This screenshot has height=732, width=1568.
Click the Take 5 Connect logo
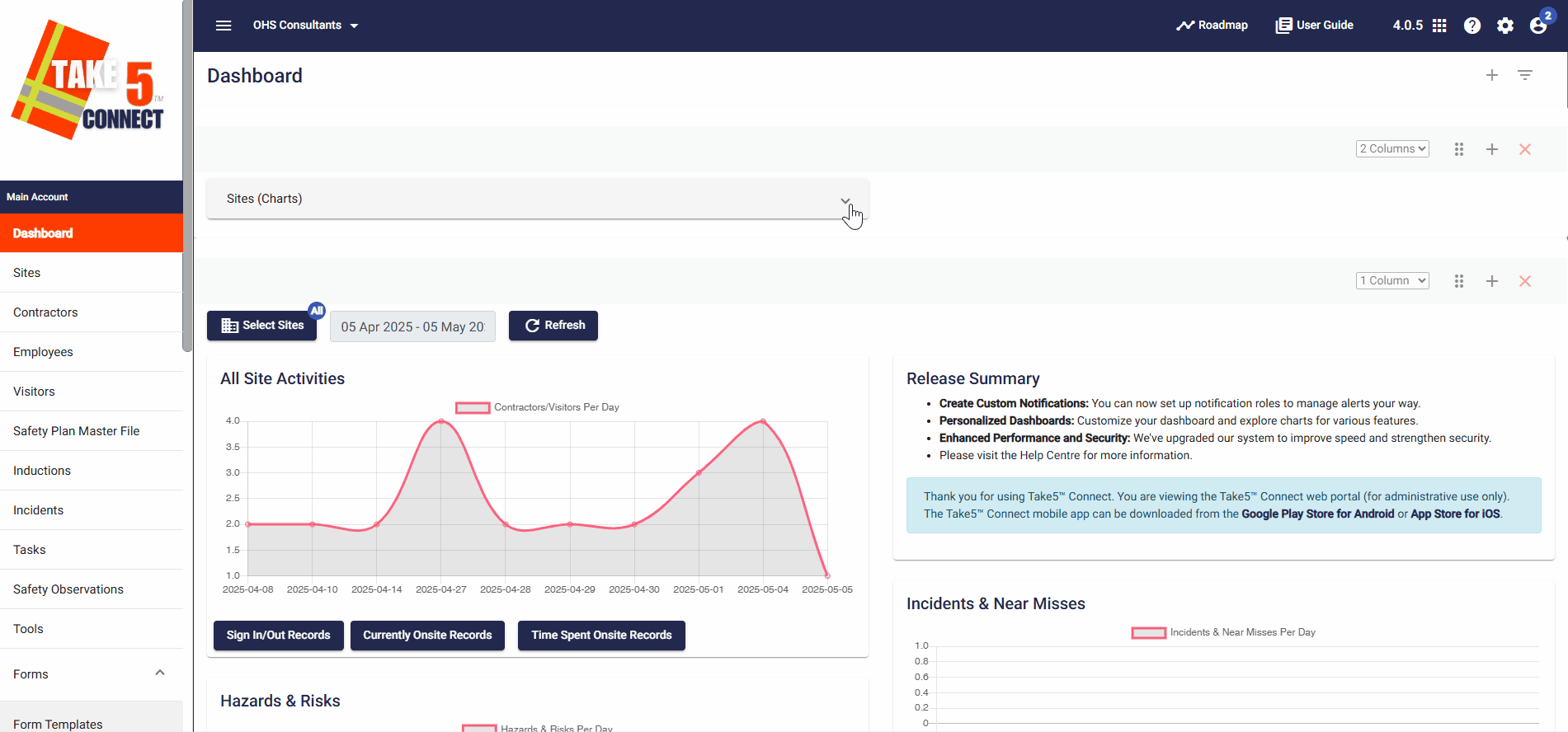tap(88, 80)
